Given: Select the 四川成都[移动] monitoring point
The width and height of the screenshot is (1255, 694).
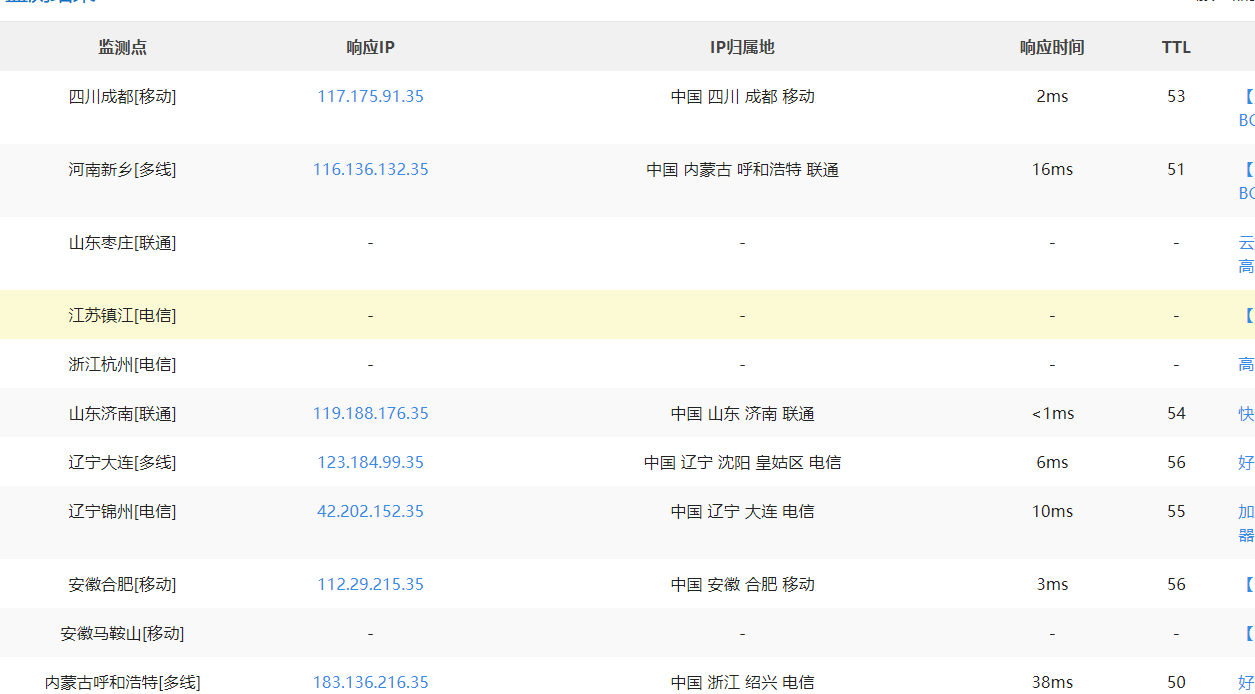Looking at the screenshot, I should pyautogui.click(x=122, y=96).
